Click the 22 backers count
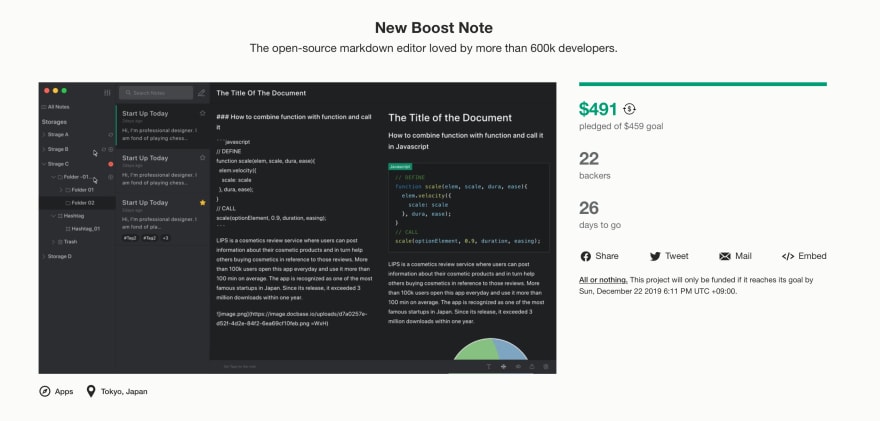880x421 pixels. [x=589, y=159]
